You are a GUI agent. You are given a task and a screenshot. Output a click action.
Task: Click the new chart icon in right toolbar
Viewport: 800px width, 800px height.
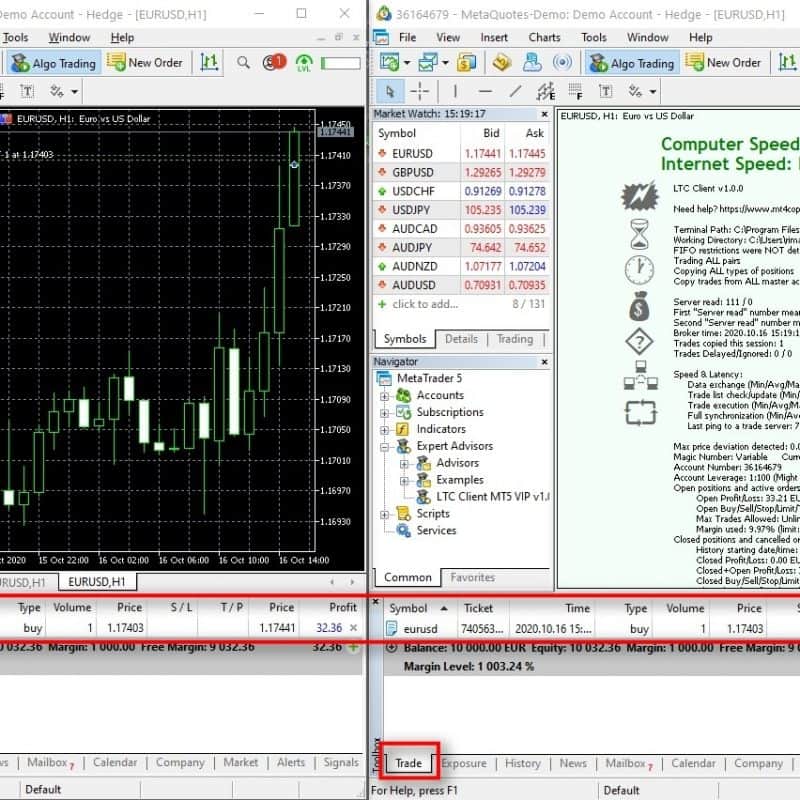[x=389, y=63]
